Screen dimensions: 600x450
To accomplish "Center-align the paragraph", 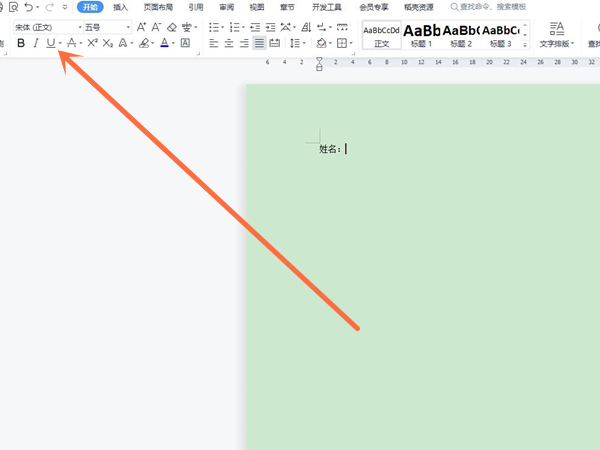I will point(229,44).
